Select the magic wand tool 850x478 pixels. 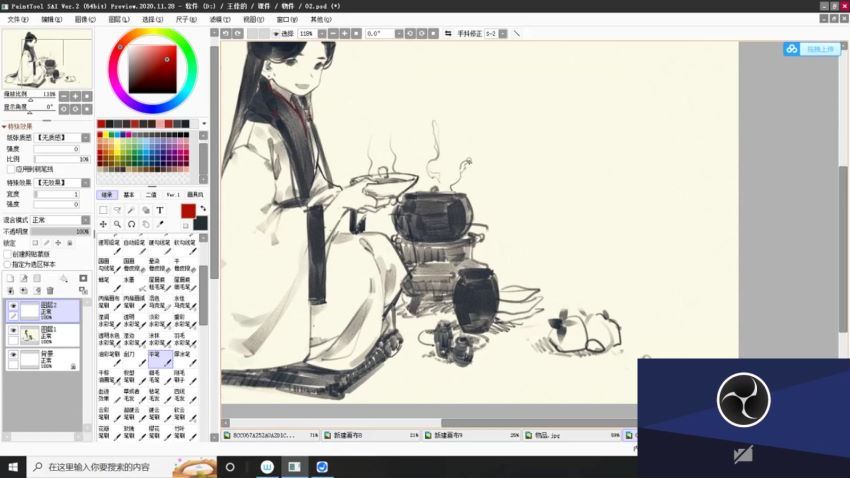click(x=131, y=210)
